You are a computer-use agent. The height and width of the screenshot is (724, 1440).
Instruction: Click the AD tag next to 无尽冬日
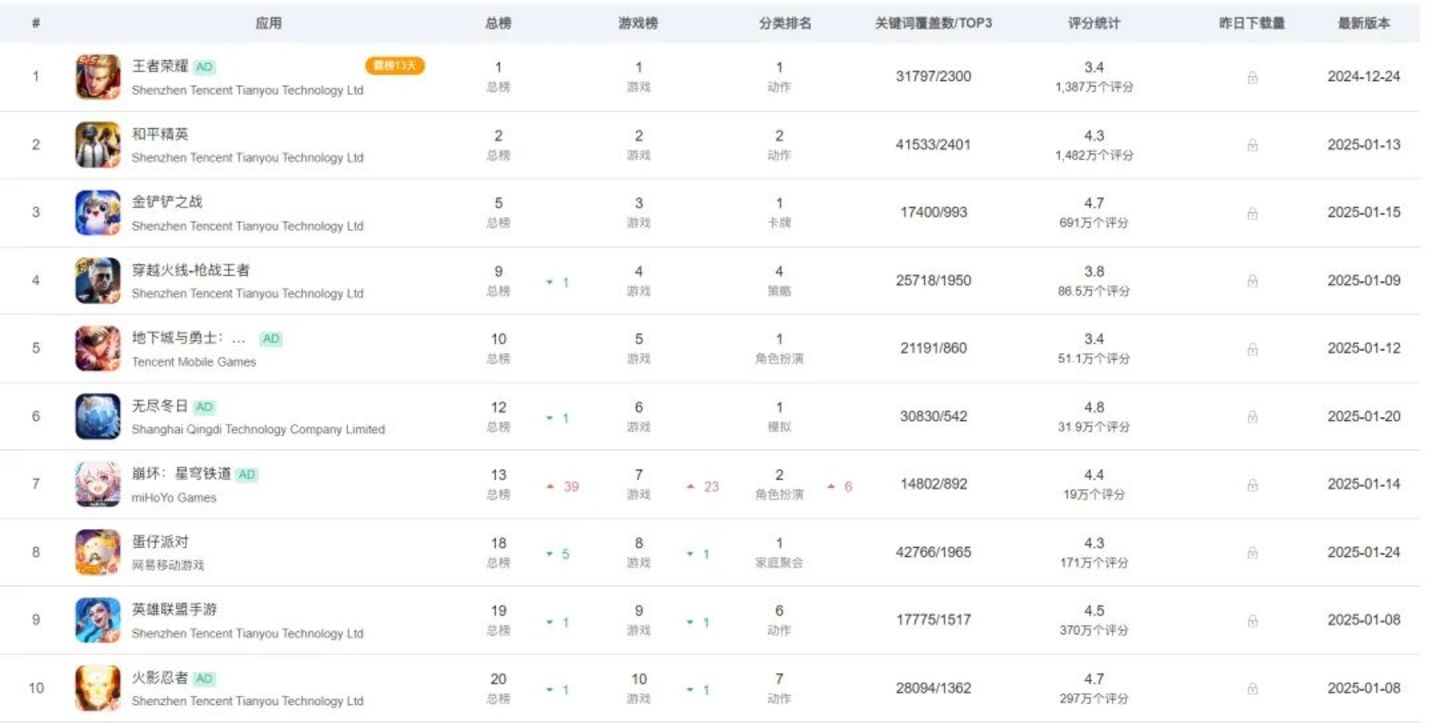[205, 407]
